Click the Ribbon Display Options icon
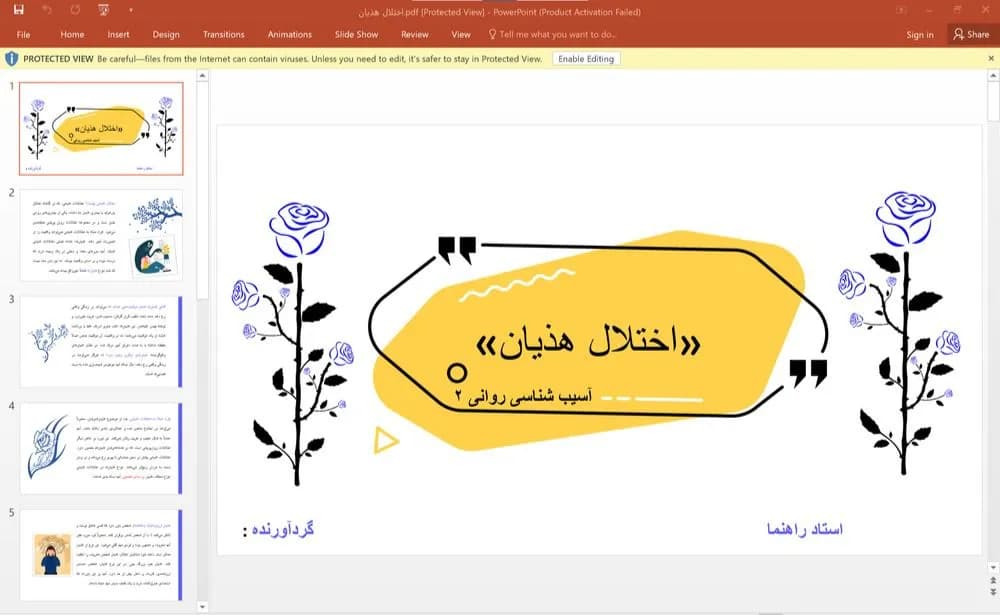Screen dimensions: 1000x615 901,10
